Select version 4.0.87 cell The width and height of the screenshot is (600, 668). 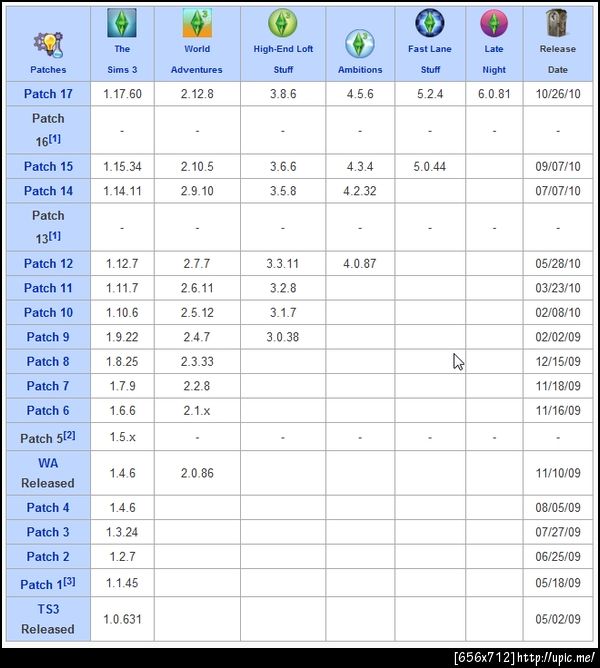coord(360,264)
